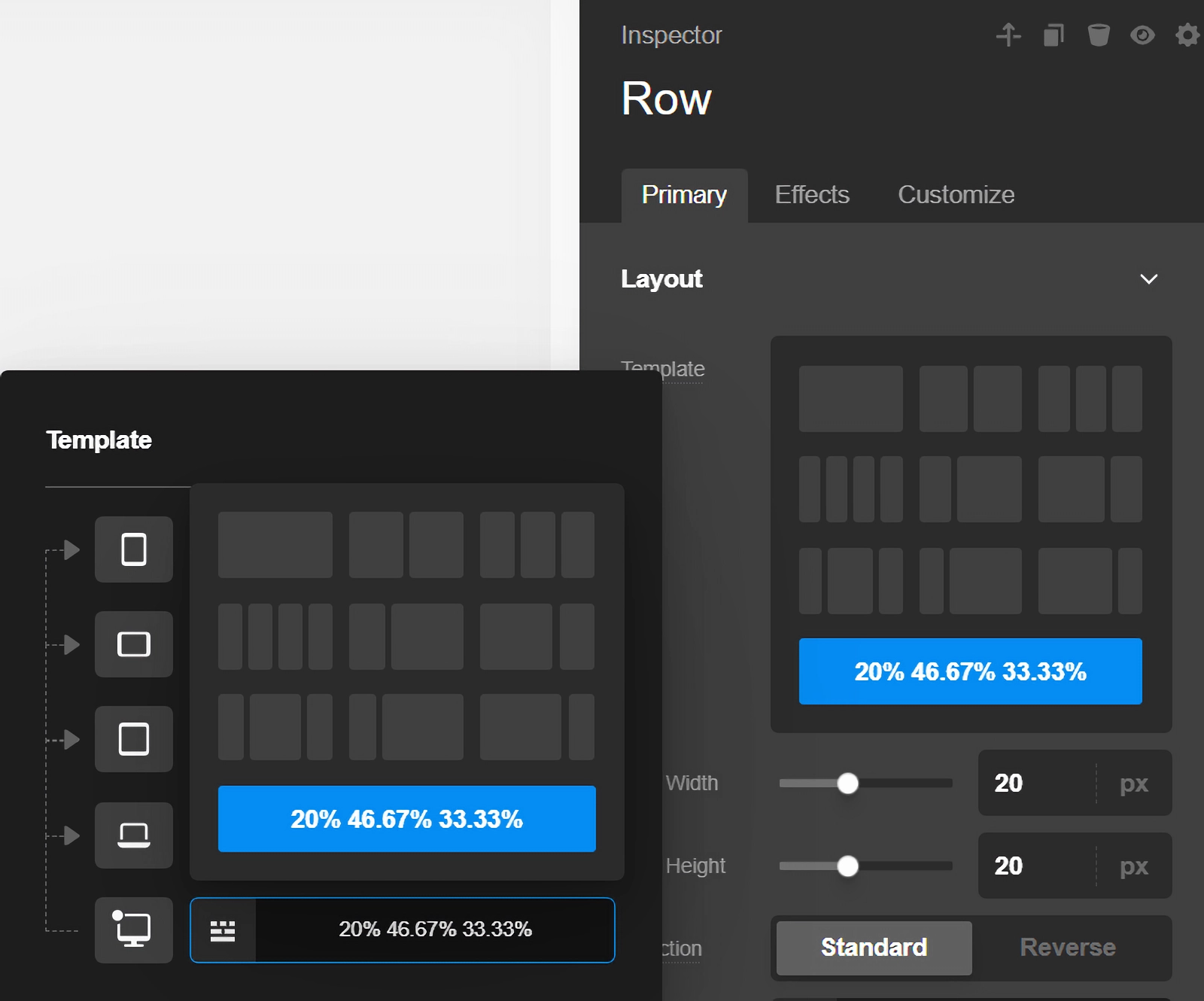Collapse the Layout section
Screen dimensions: 1204x1001
pyautogui.click(x=1149, y=279)
